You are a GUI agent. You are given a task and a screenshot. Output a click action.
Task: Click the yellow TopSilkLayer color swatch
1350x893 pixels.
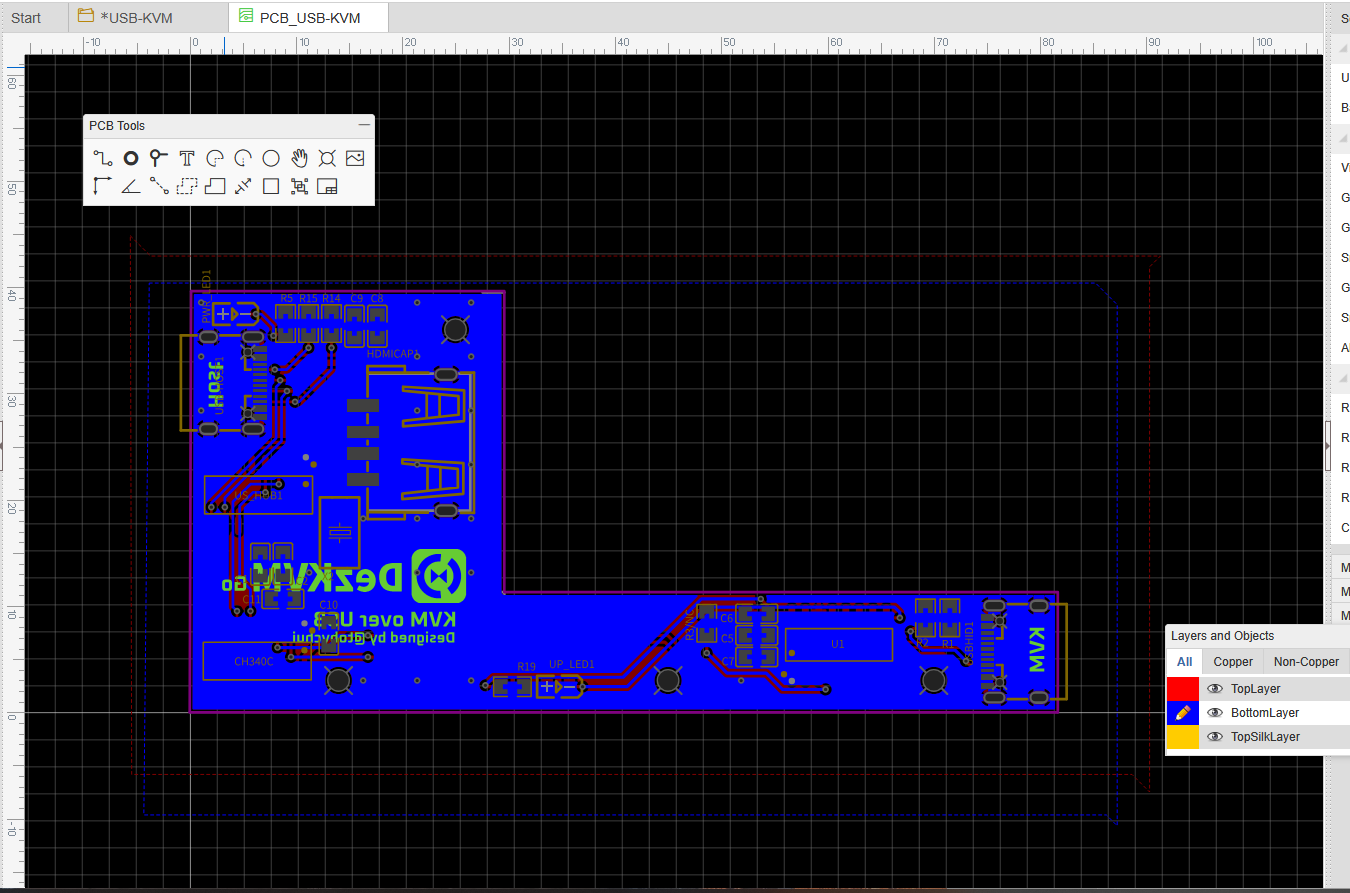pos(1183,737)
